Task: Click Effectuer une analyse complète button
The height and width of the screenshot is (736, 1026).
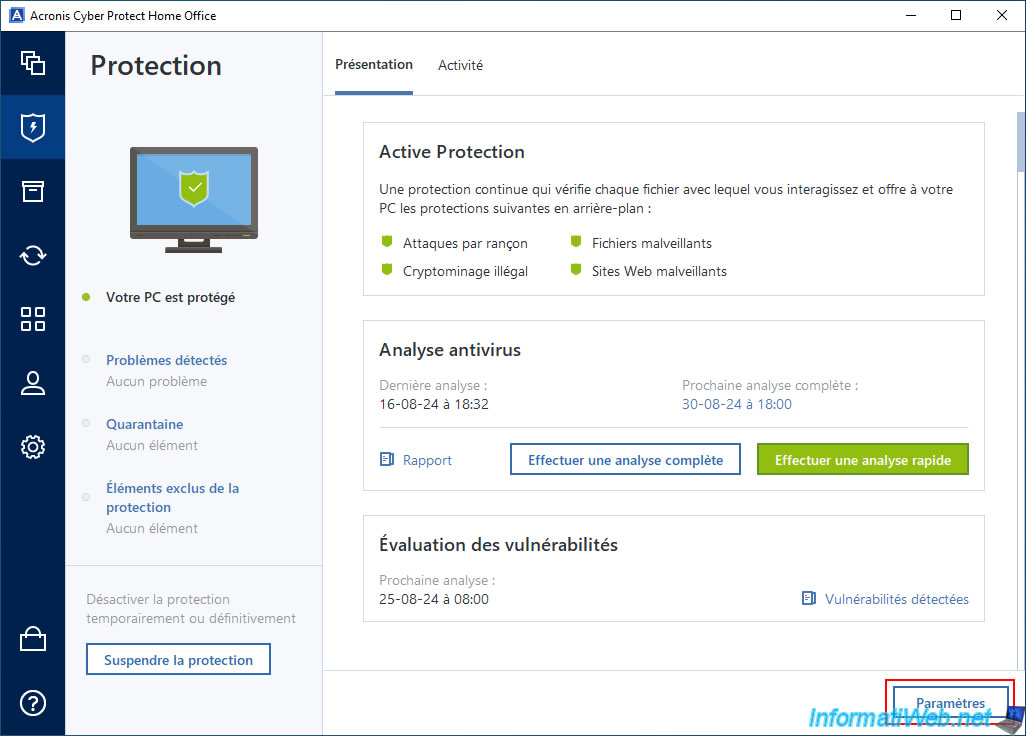Action: tap(625, 460)
